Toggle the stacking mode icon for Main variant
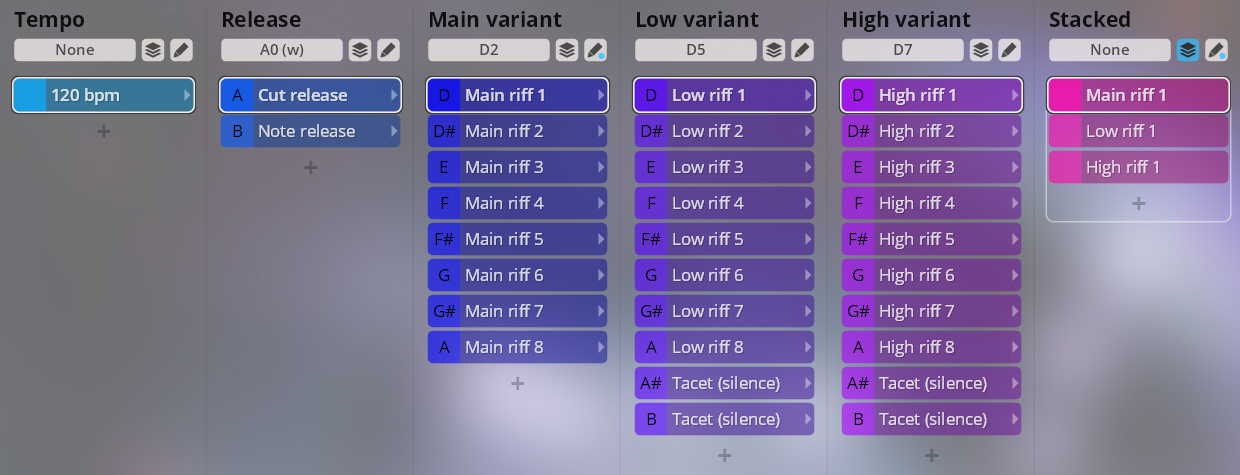The width and height of the screenshot is (1240, 475). tap(567, 50)
